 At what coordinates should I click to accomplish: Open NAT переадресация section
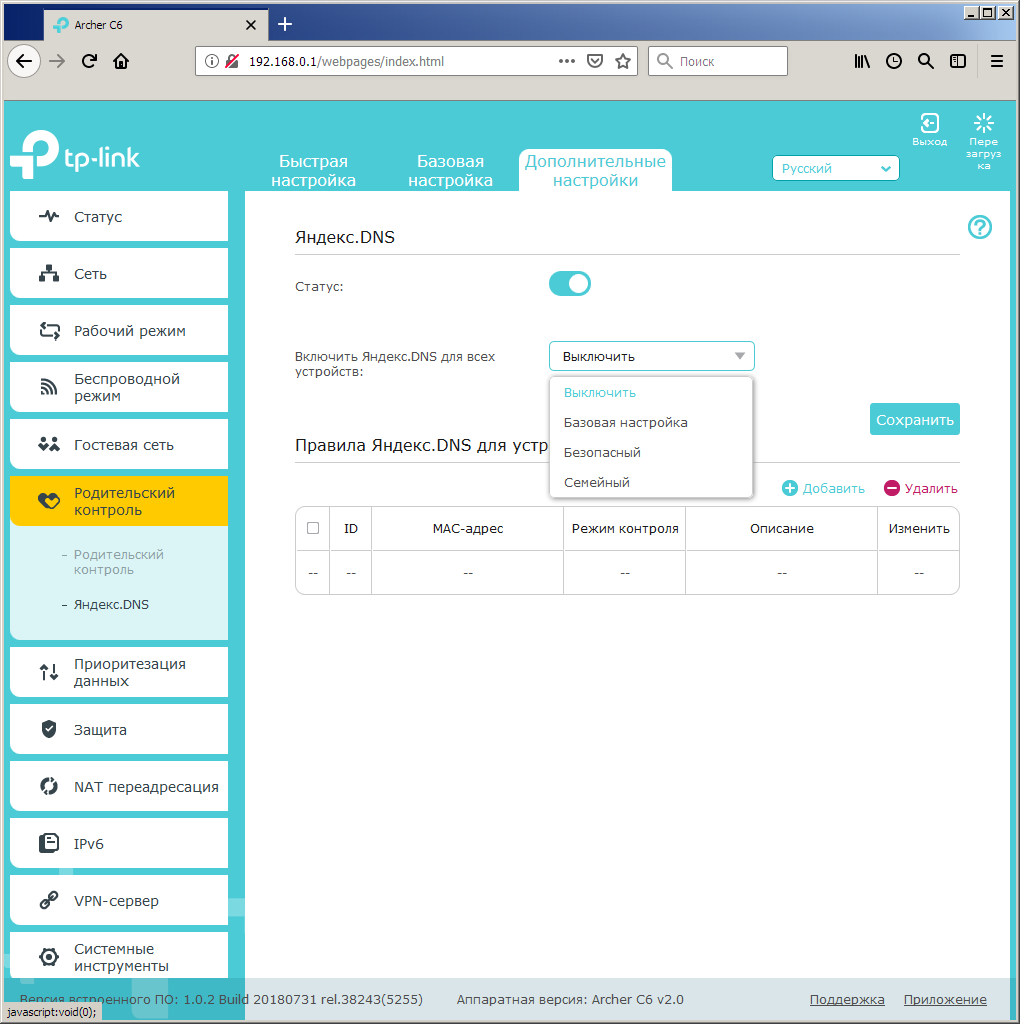click(119, 786)
